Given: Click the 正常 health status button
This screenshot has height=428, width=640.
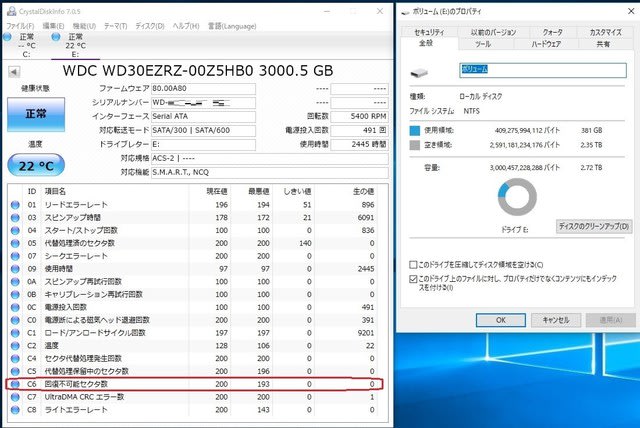Looking at the screenshot, I should [x=36, y=114].
